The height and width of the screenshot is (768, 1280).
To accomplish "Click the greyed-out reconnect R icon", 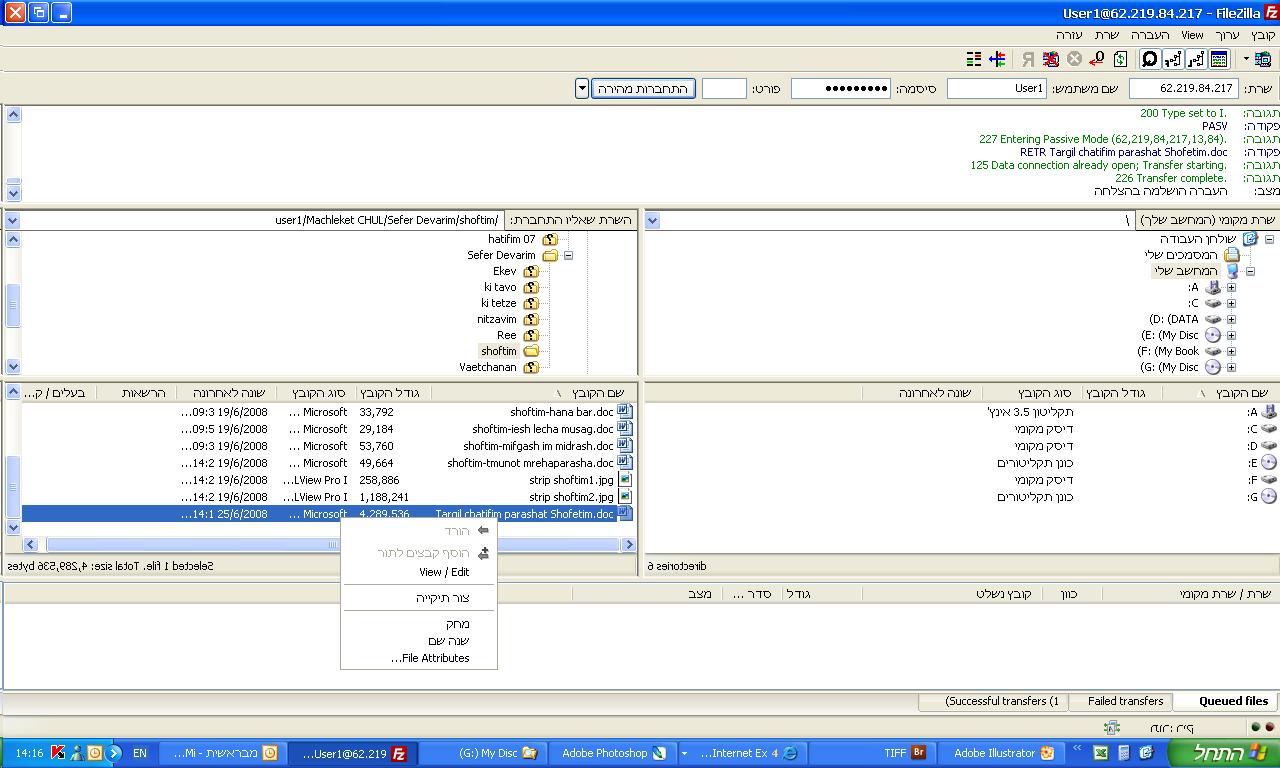I will 1028,60.
